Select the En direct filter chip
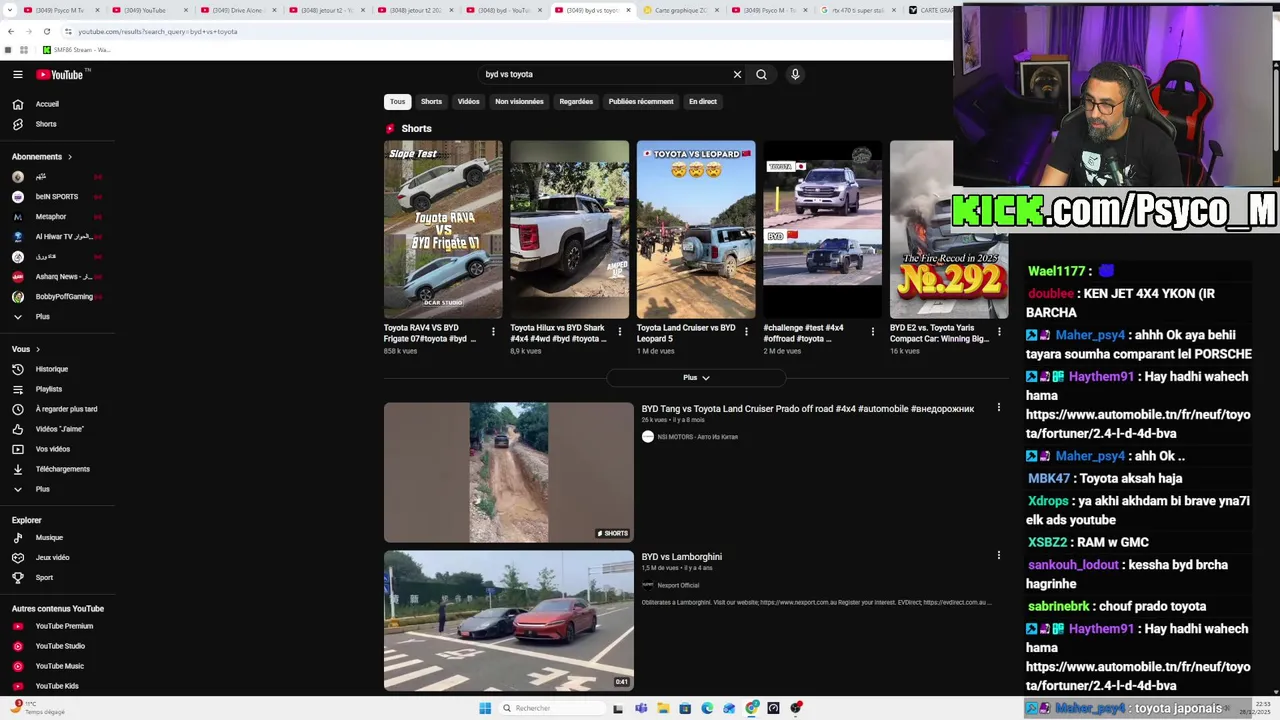The height and width of the screenshot is (720, 1280). click(702, 101)
